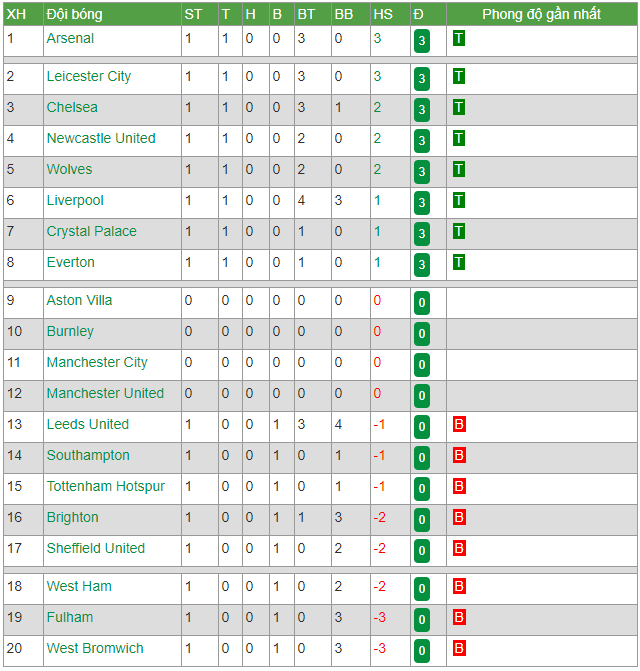Open the Arsenal team link
This screenshot has width=640, height=671.
70,39
